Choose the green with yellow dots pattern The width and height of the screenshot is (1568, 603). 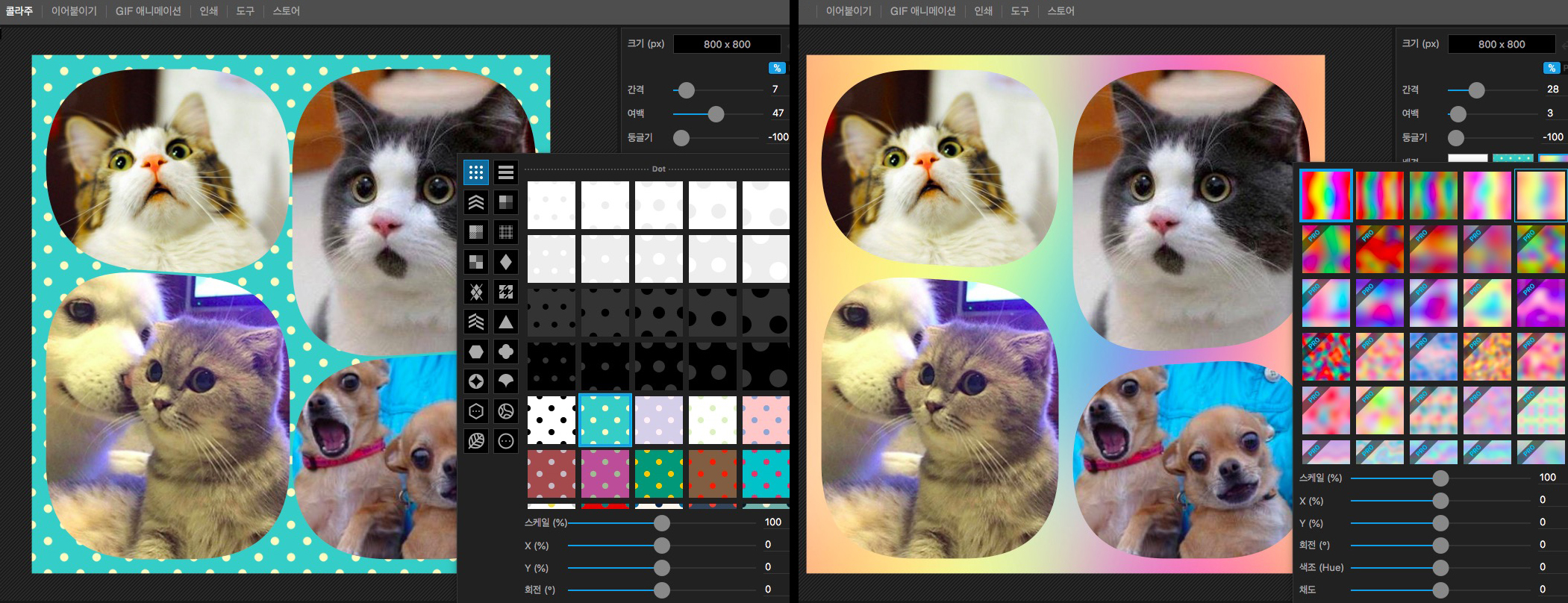click(x=659, y=474)
